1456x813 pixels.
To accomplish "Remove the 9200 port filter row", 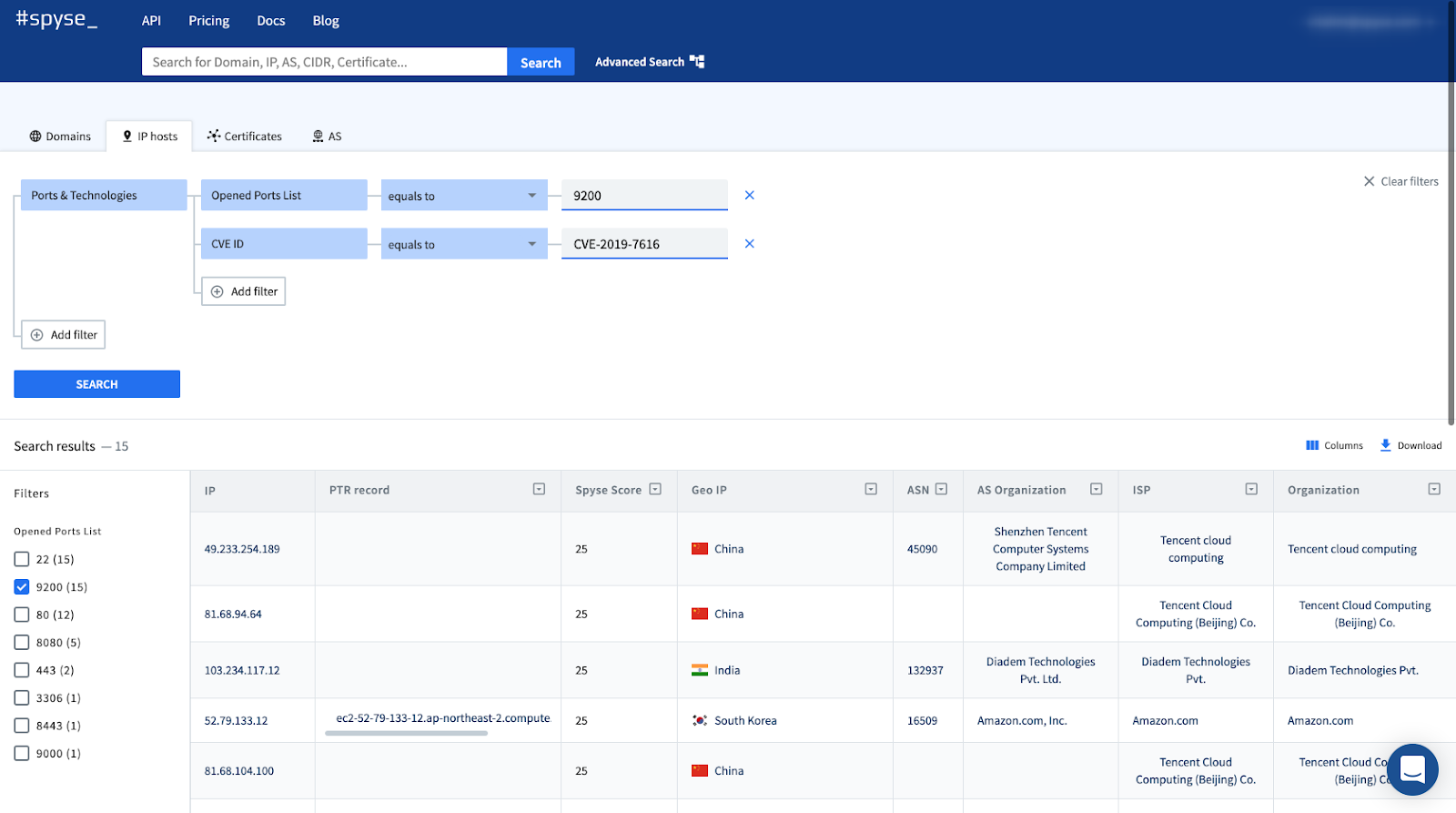I will [x=749, y=195].
